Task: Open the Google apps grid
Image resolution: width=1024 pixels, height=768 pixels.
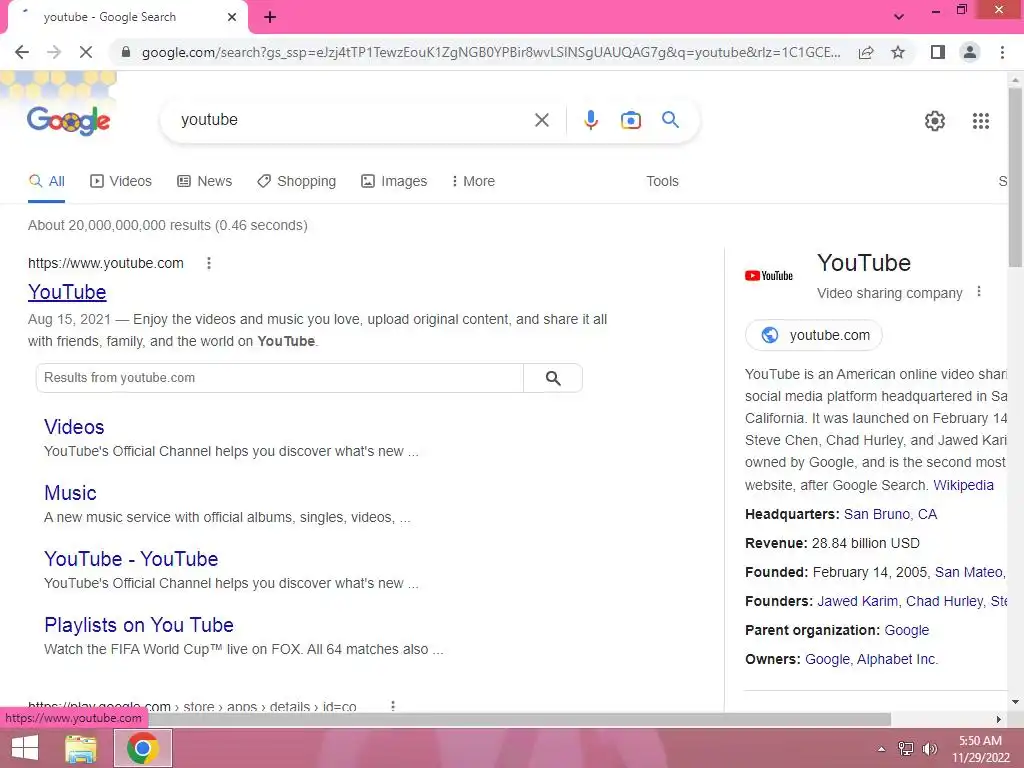Action: point(980,121)
